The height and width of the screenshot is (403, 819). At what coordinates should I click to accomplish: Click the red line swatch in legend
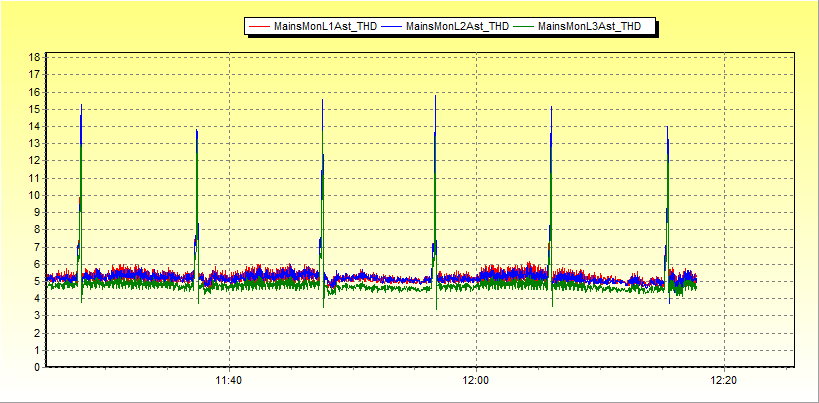coord(259,27)
